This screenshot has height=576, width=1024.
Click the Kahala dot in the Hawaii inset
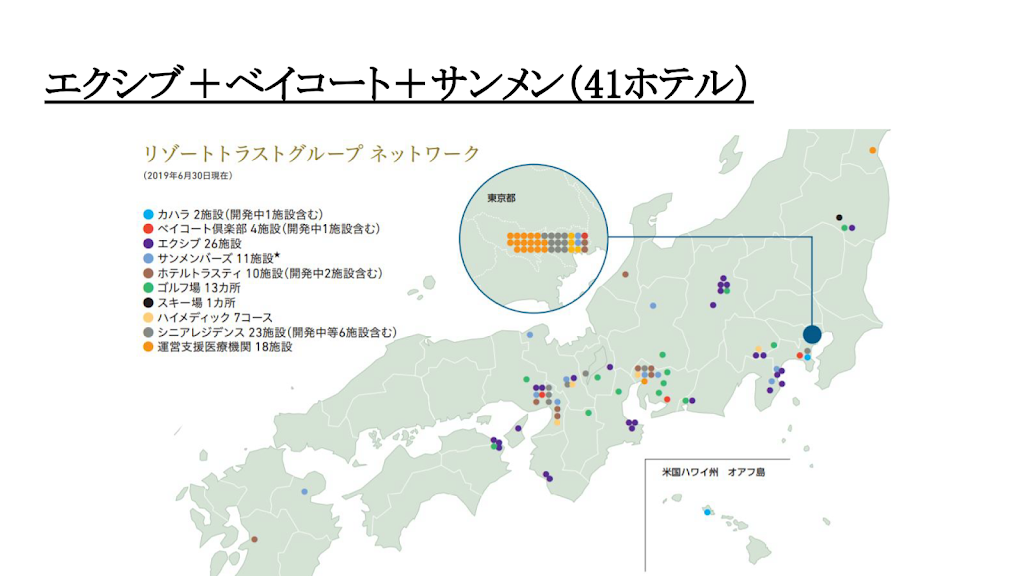707,513
